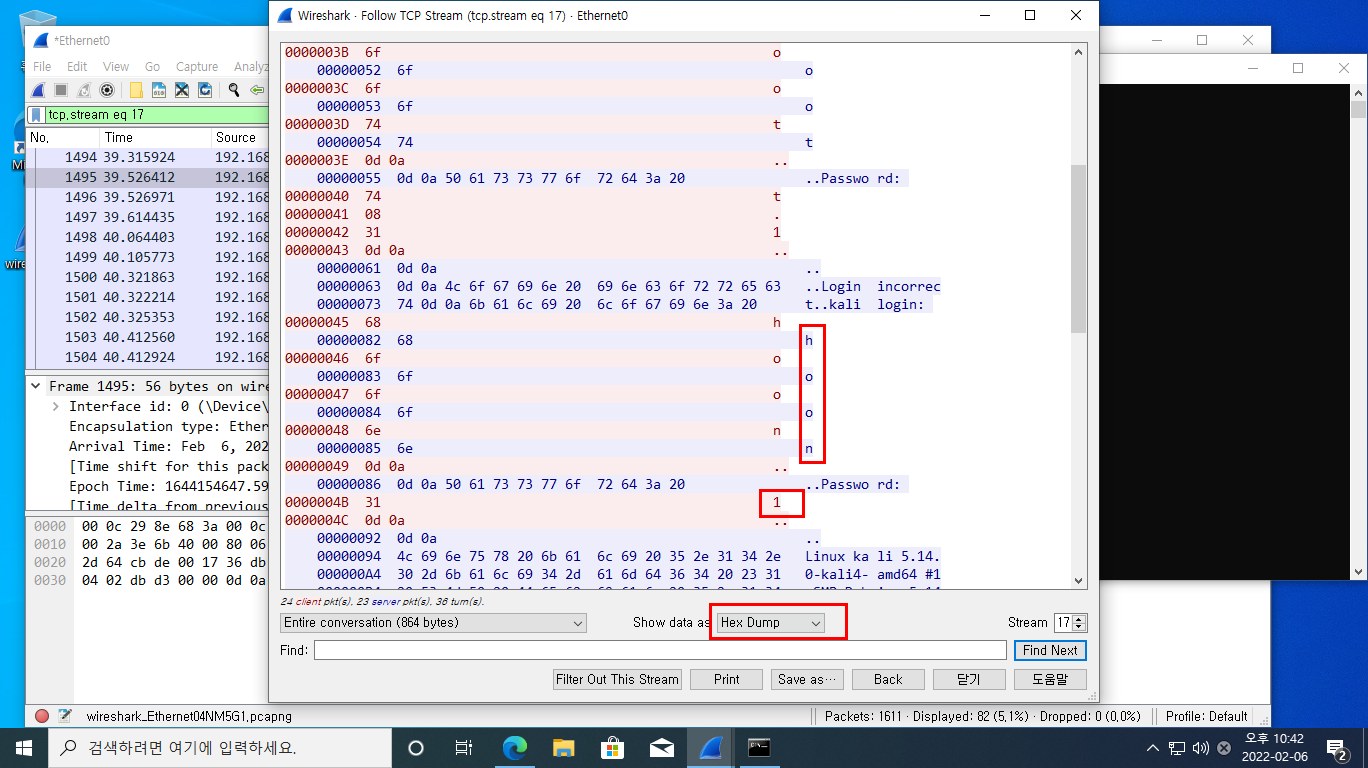Click the Time column header
Screen dimensions: 1368x768
pyautogui.click(x=155, y=137)
